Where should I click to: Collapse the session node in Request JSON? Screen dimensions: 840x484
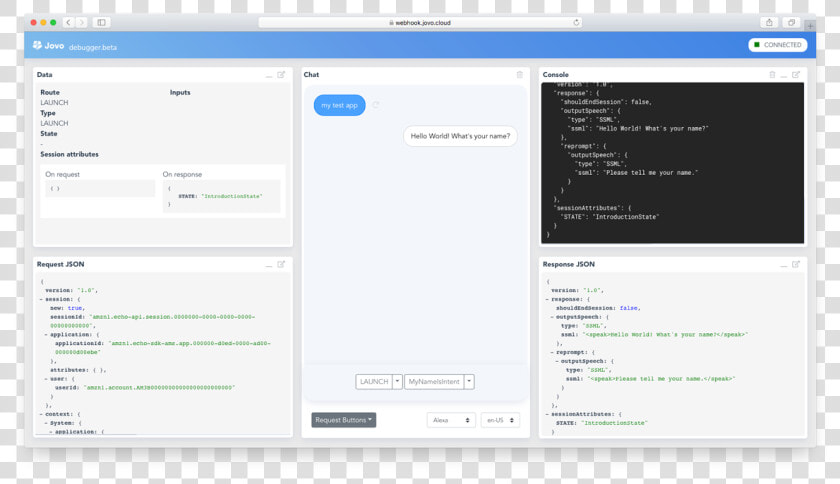41,299
